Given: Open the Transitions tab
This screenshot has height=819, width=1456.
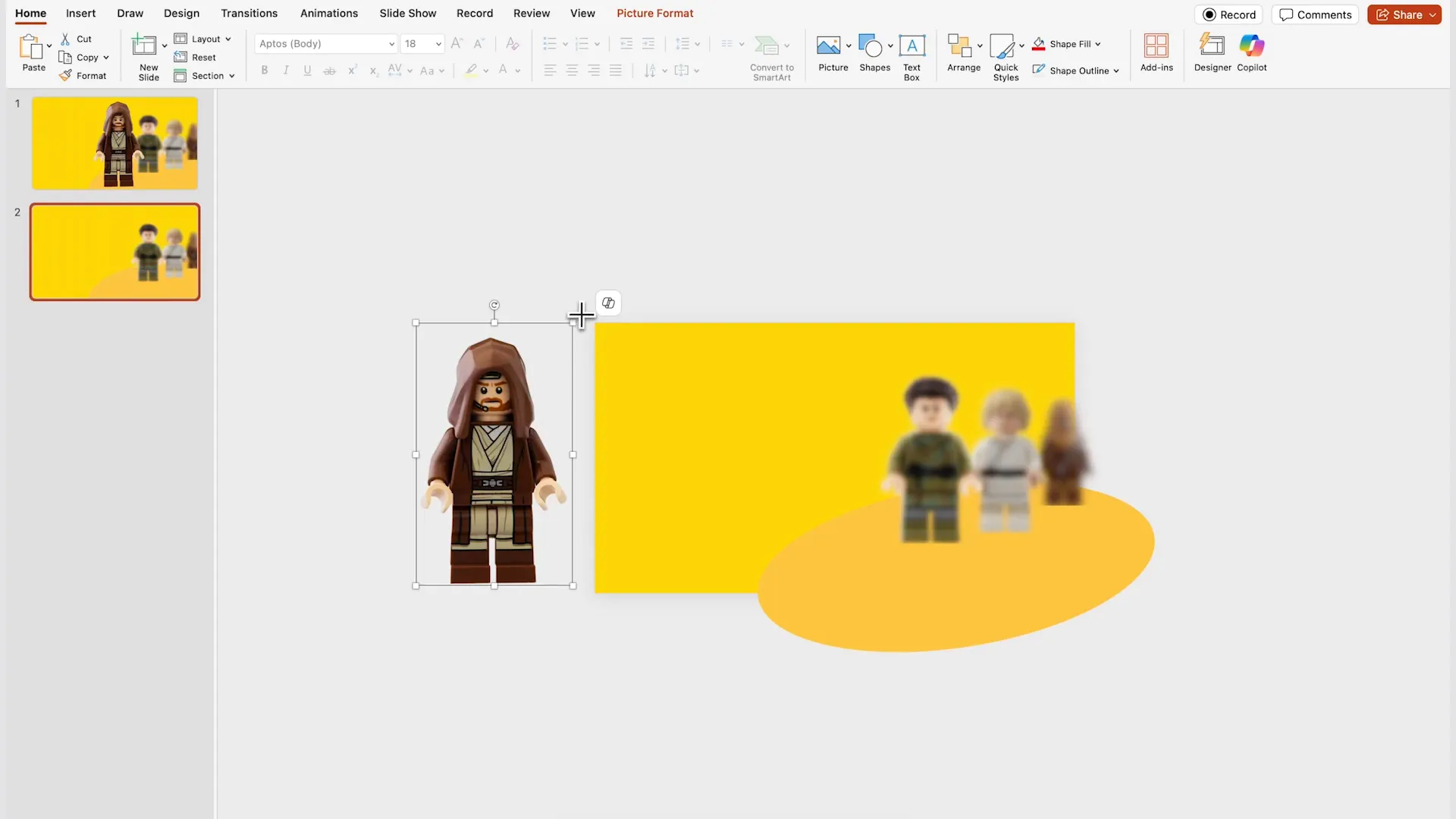Looking at the screenshot, I should point(249,13).
